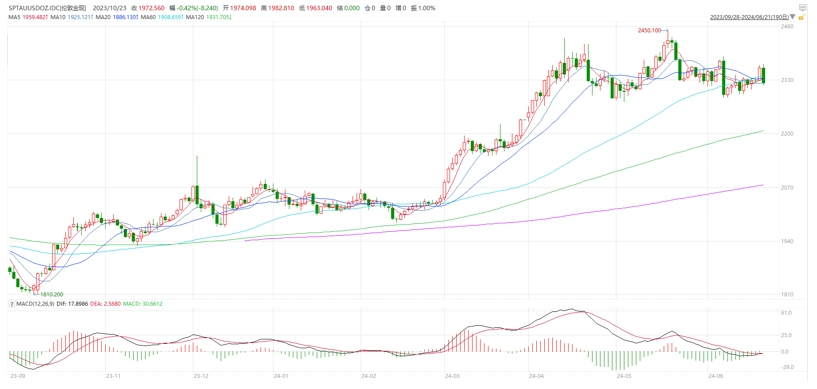Image resolution: width=817 pixels, height=389 pixels.
Task: Click the MA60 1908.659 moving average label
Action: point(162,17)
